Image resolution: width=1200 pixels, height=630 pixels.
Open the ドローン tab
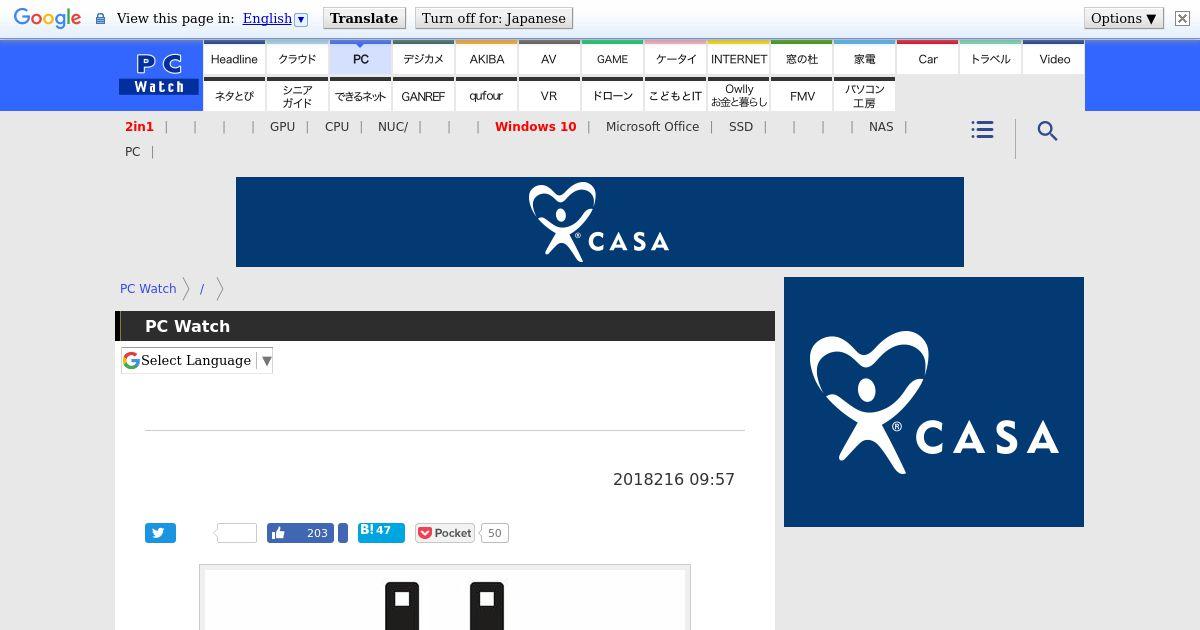[612, 96]
